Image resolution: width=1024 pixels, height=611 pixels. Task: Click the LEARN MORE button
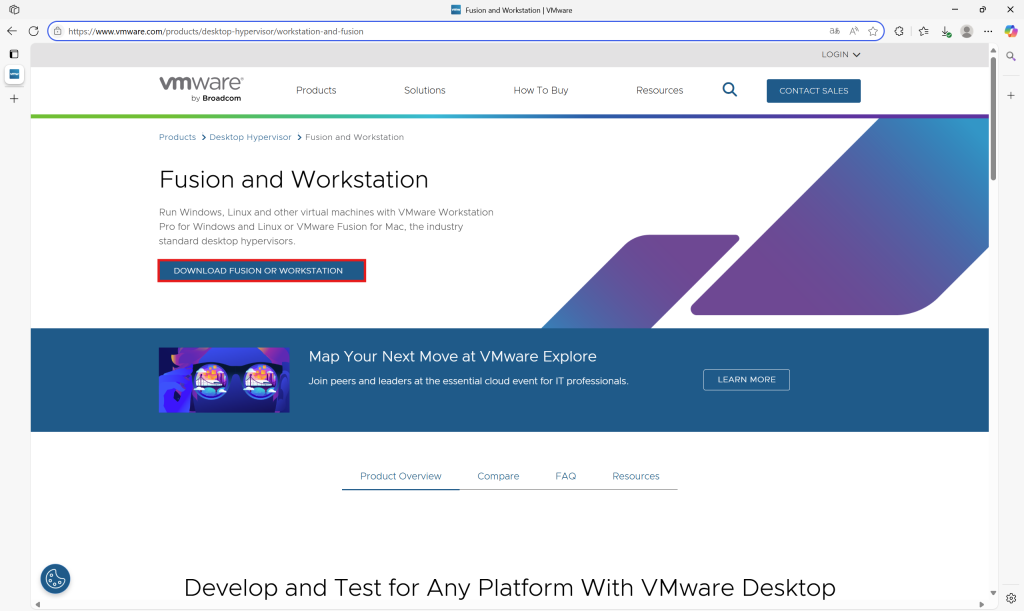tap(746, 380)
